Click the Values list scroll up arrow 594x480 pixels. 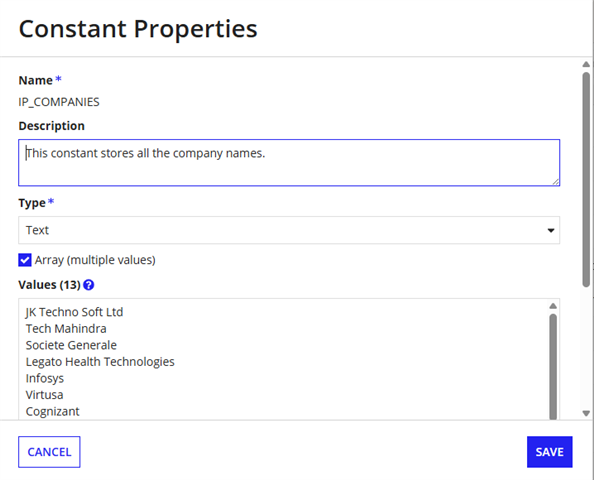553,306
